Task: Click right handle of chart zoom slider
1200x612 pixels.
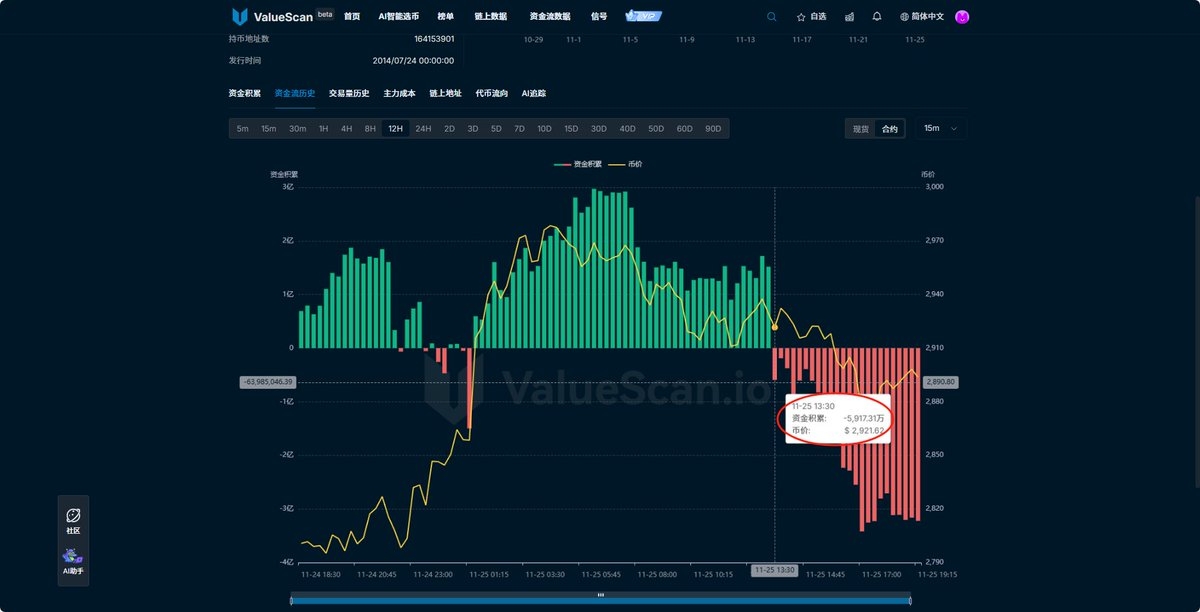Action: (911, 600)
